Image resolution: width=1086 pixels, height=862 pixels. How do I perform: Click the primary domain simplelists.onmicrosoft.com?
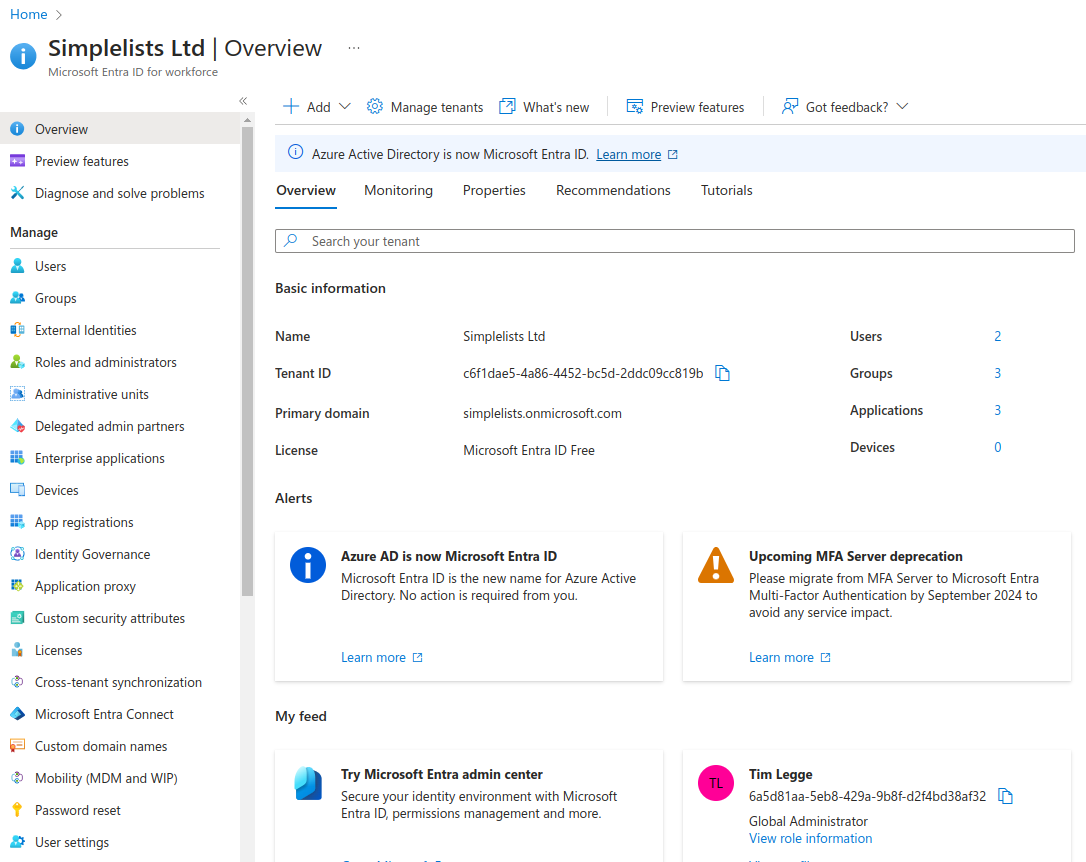coord(542,413)
